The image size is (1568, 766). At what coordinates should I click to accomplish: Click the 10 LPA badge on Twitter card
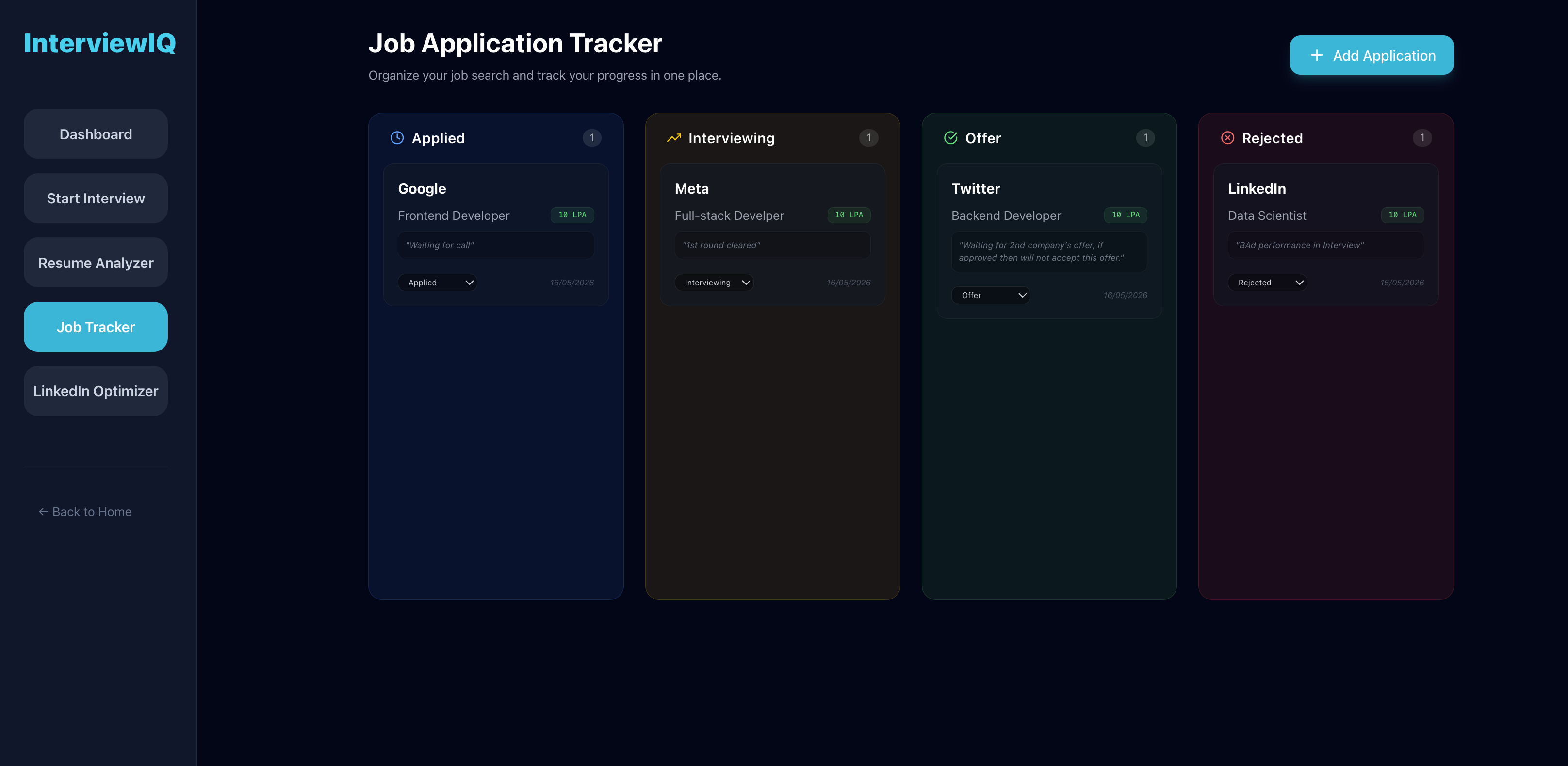pyautogui.click(x=1126, y=215)
